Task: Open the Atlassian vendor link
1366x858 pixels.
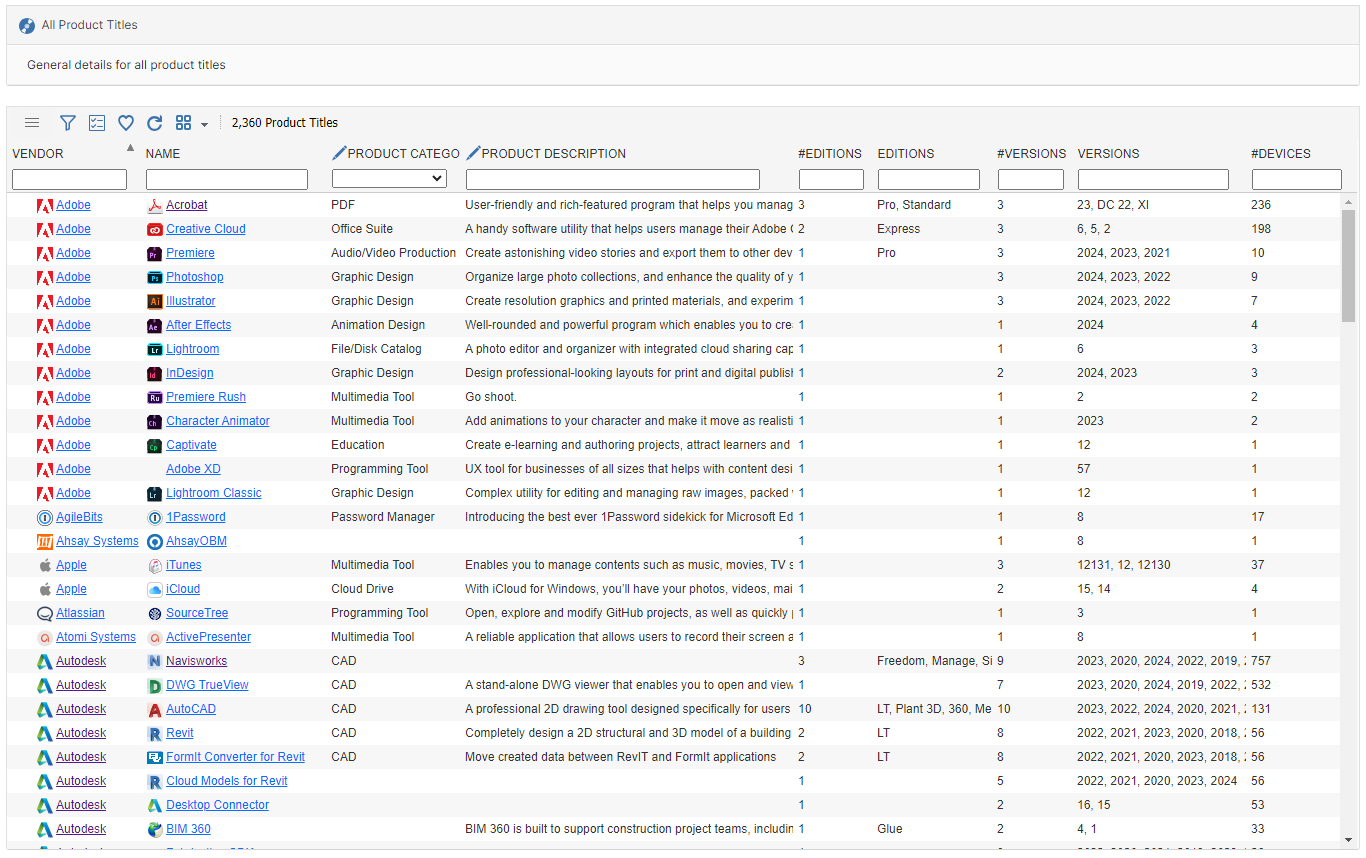Action: tap(80, 613)
